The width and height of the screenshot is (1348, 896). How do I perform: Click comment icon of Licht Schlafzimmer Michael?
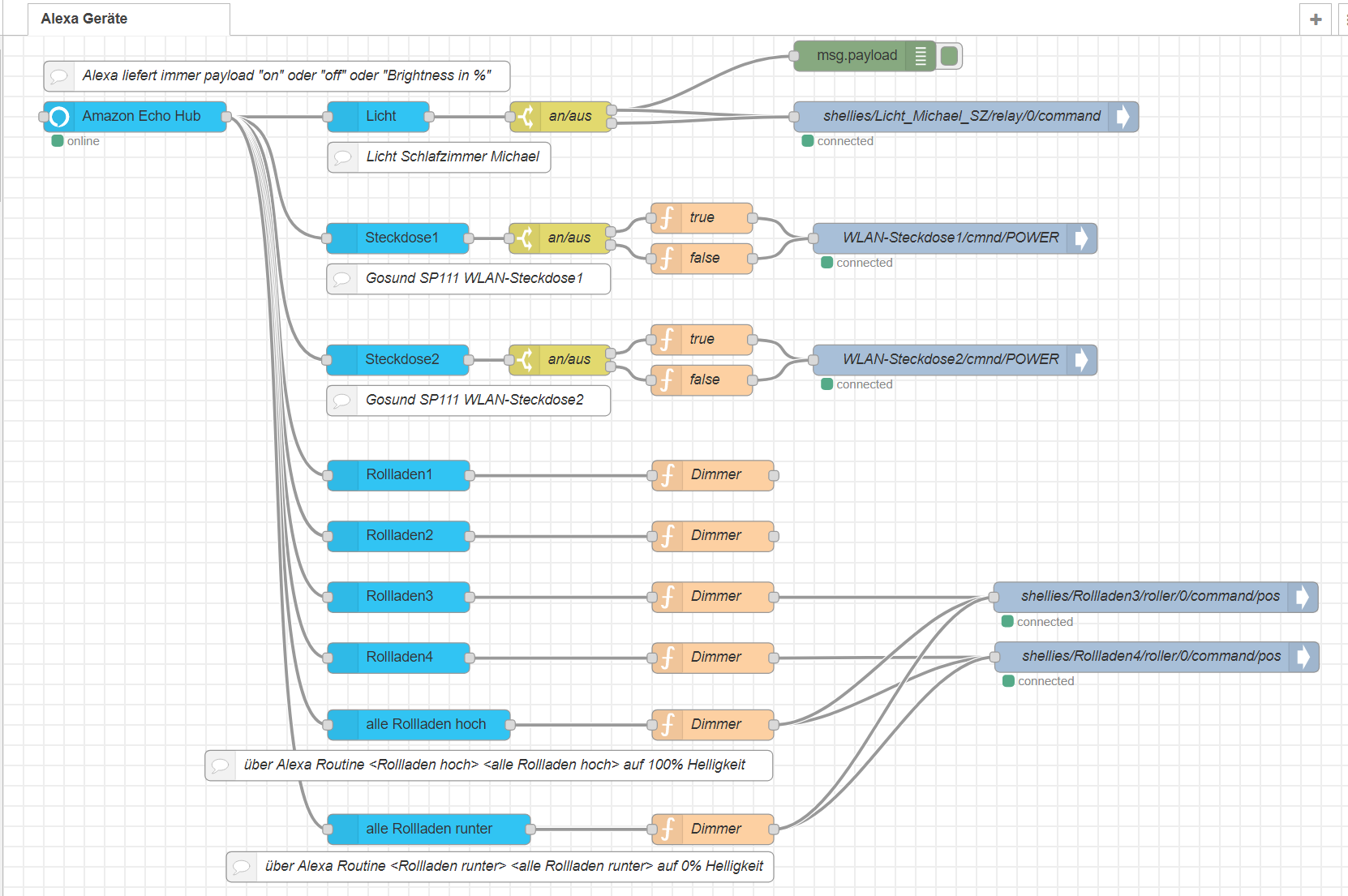[343, 157]
